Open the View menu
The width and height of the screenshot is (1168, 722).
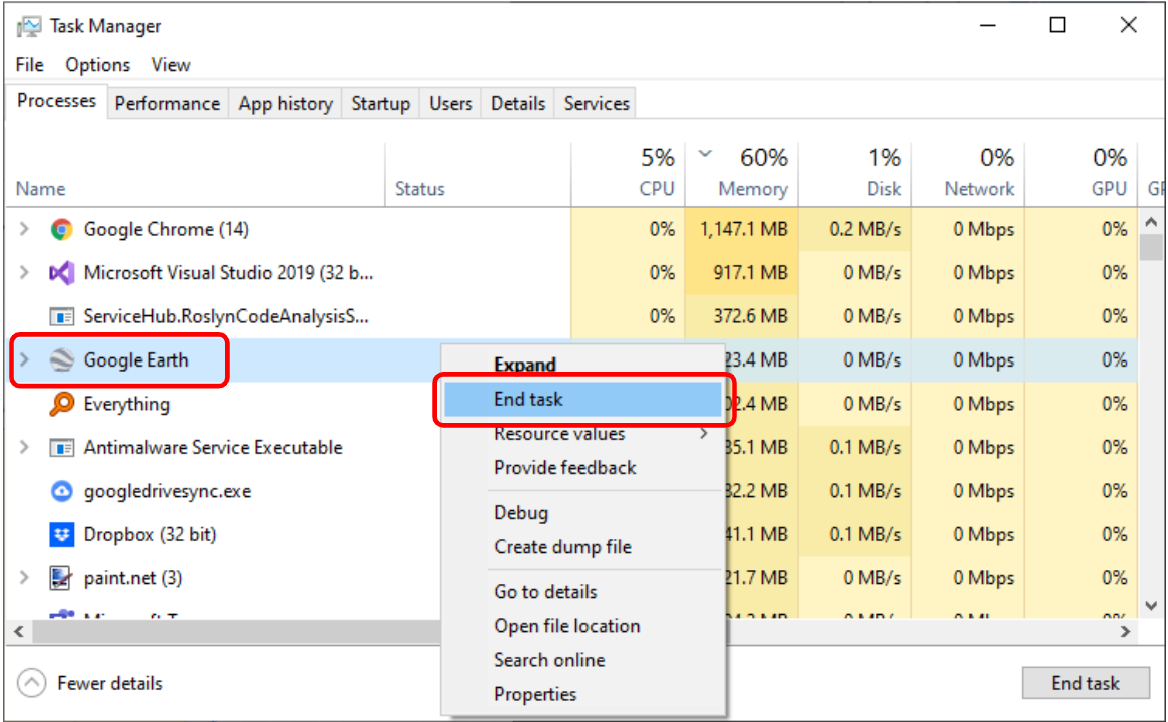171,65
